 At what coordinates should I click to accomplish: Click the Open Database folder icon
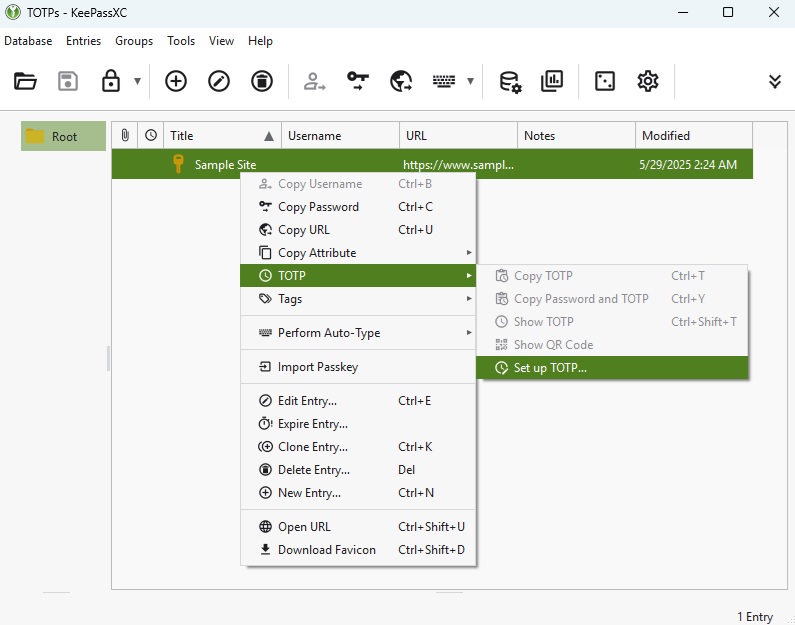(x=25, y=82)
